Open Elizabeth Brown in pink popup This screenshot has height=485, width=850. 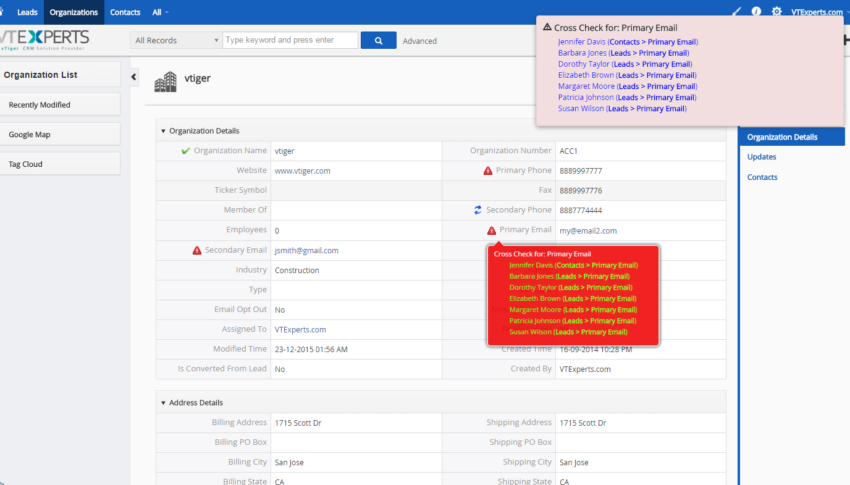click(x=627, y=75)
